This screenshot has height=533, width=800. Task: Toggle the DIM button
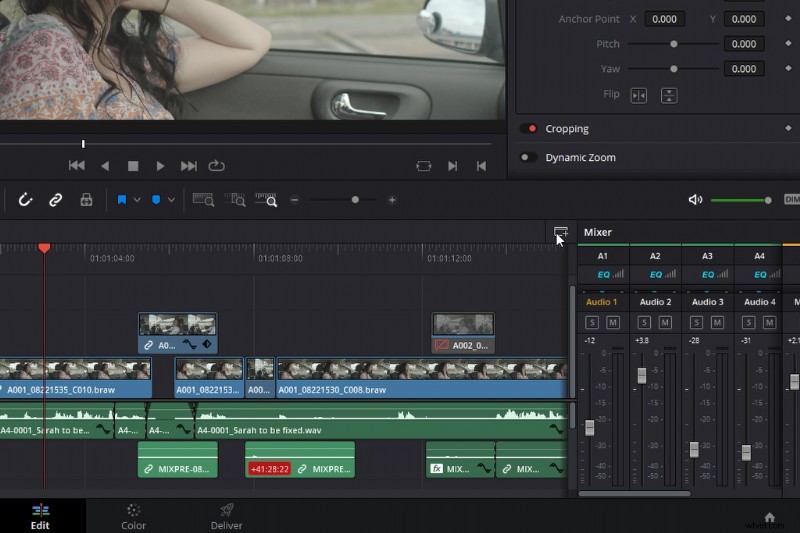(792, 199)
